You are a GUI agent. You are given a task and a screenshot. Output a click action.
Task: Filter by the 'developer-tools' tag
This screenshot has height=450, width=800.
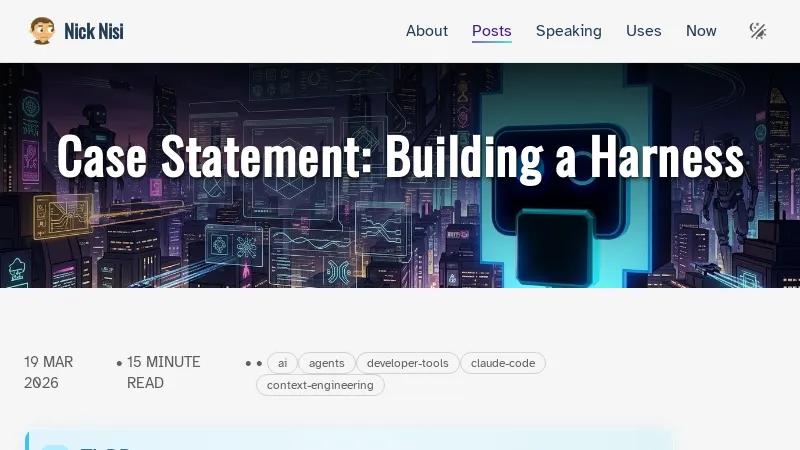point(408,363)
